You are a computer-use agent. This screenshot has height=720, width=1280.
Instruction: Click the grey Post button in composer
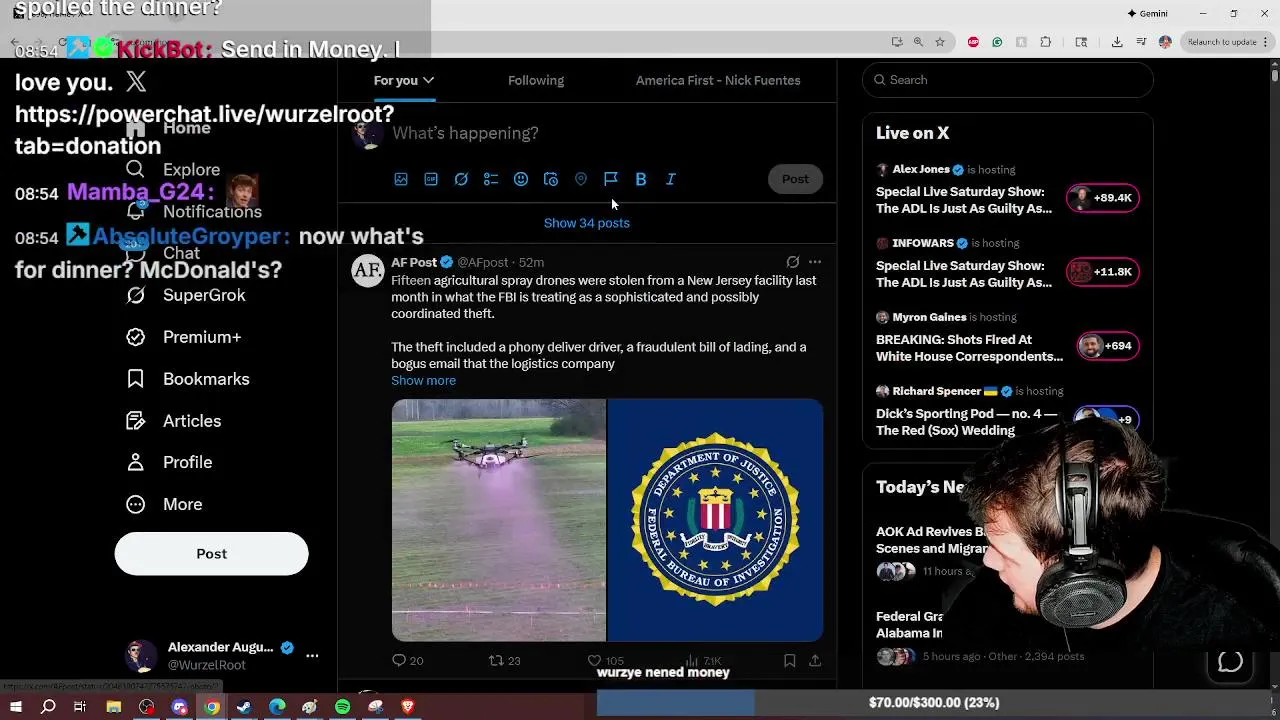click(x=795, y=179)
